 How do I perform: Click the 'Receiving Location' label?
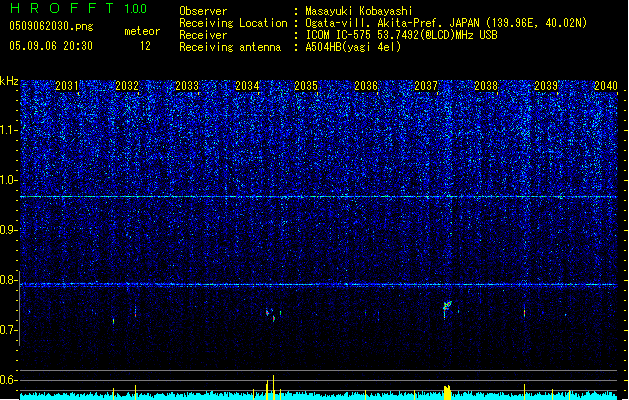233,23
